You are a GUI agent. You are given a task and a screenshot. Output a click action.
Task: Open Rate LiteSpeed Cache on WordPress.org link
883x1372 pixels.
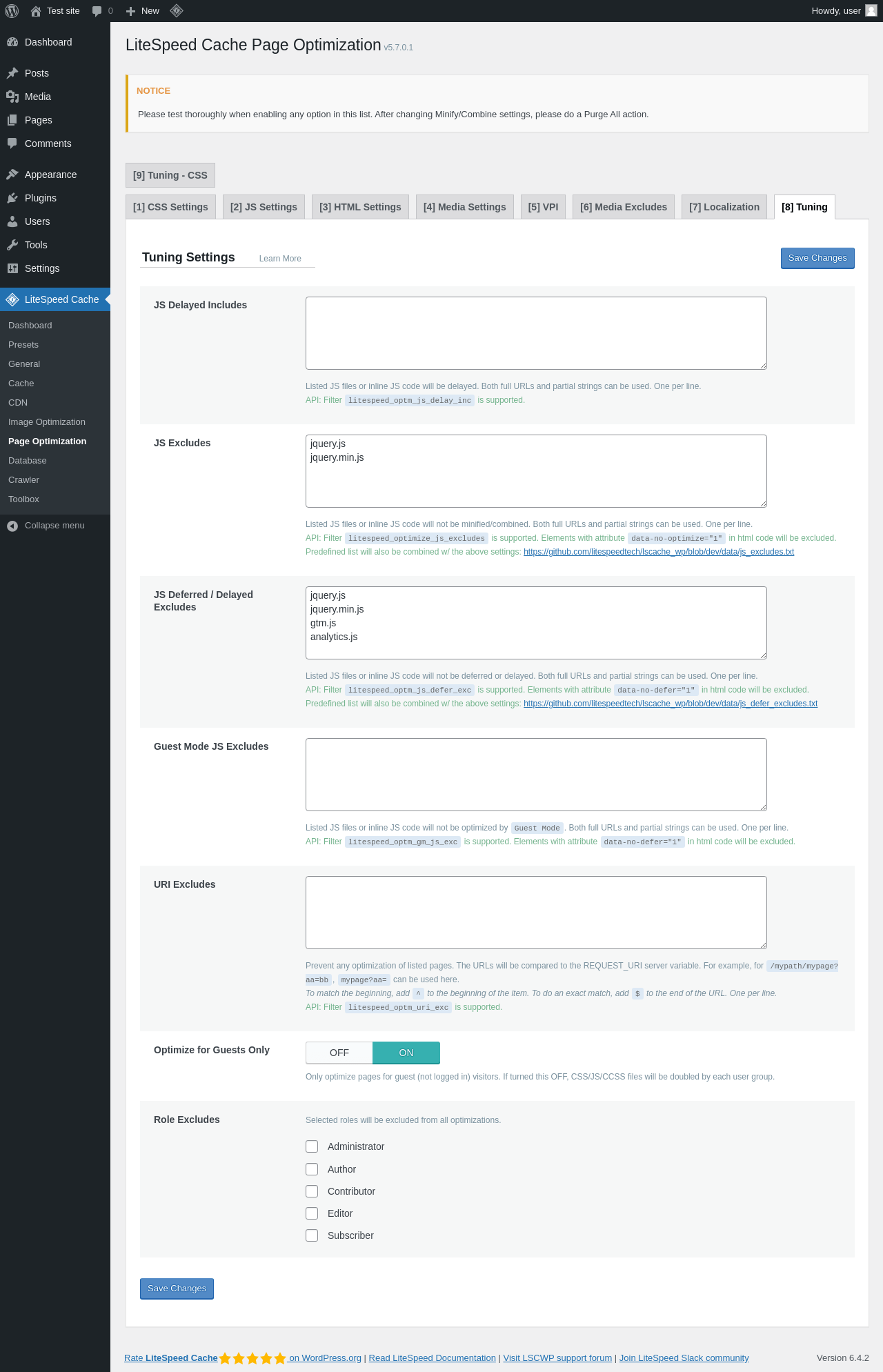point(243,1358)
